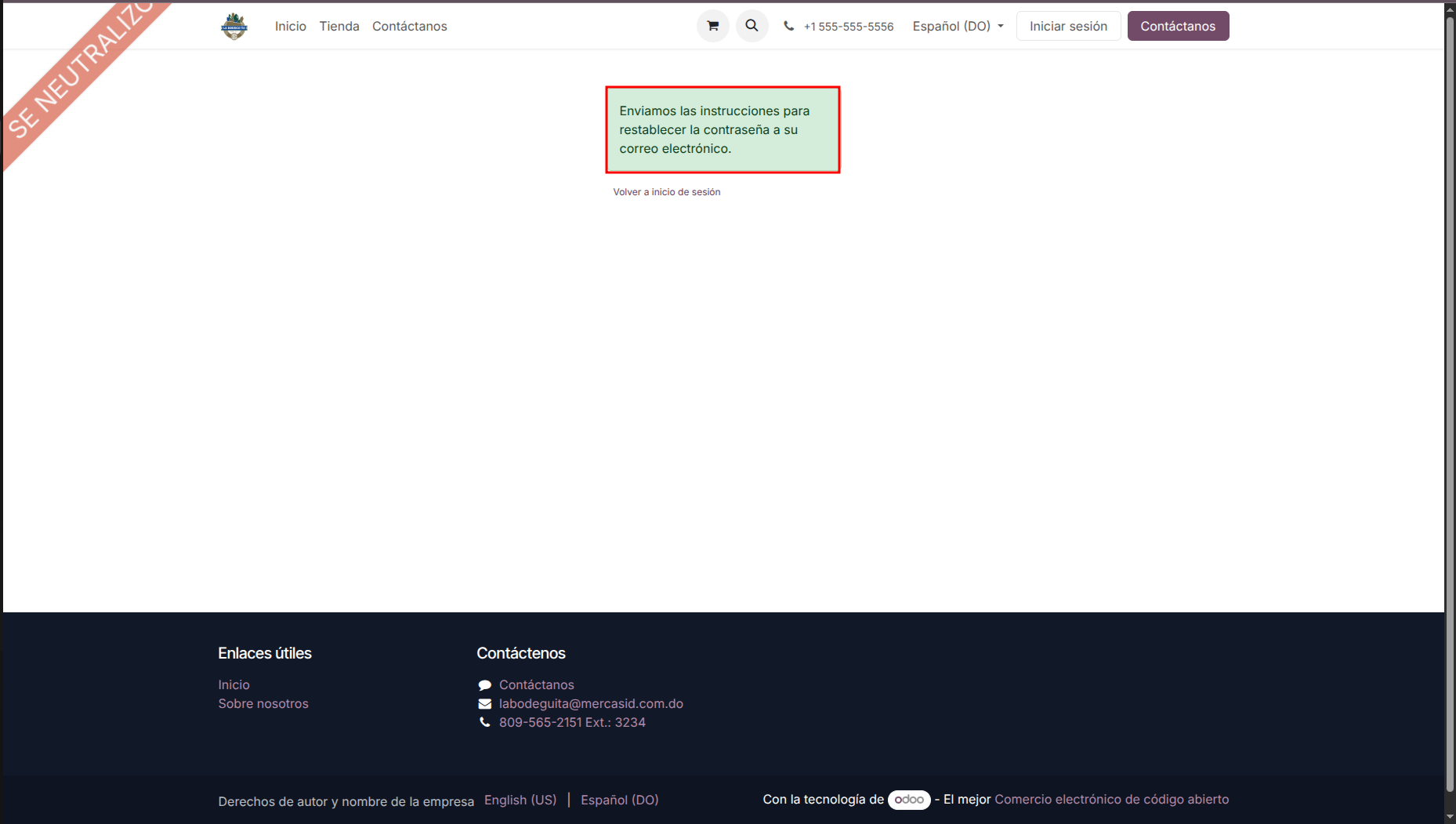Switch footer language to English (US)
The image size is (1456, 824).
[x=520, y=800]
